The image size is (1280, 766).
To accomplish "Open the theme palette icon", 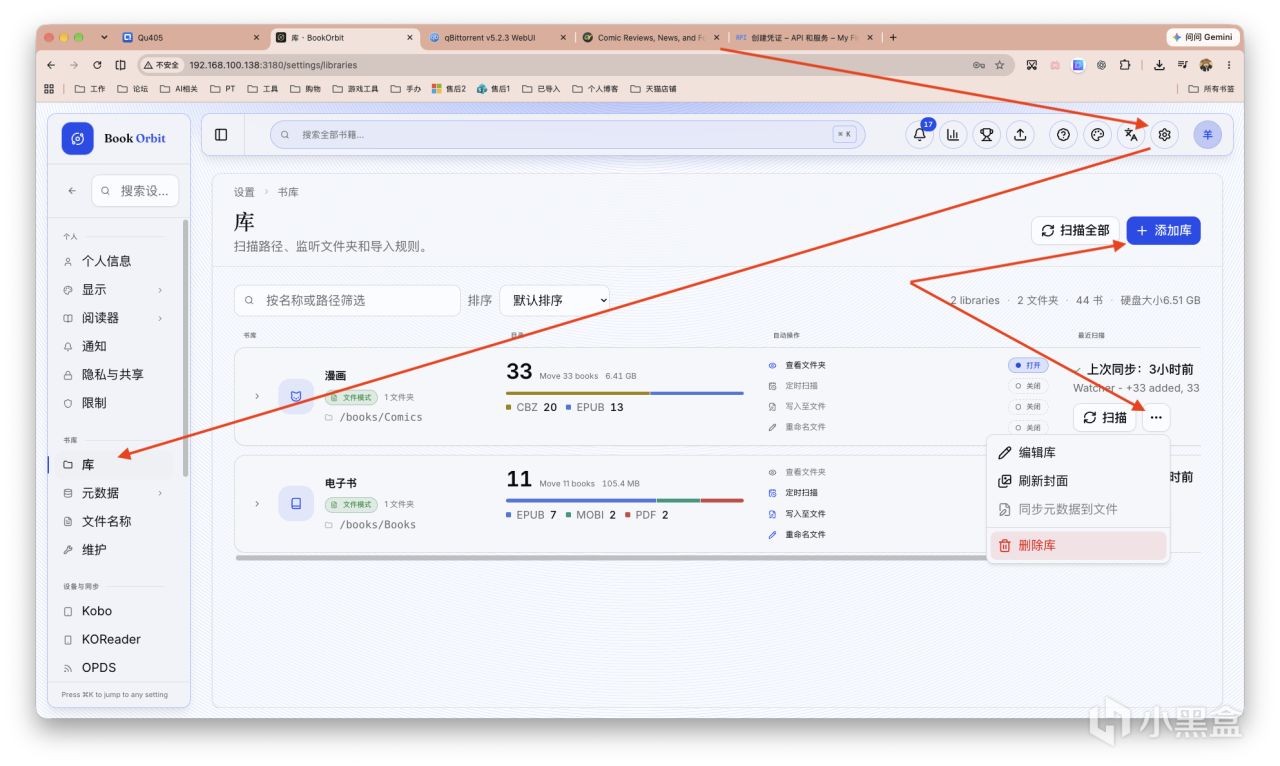I will pos(1097,135).
